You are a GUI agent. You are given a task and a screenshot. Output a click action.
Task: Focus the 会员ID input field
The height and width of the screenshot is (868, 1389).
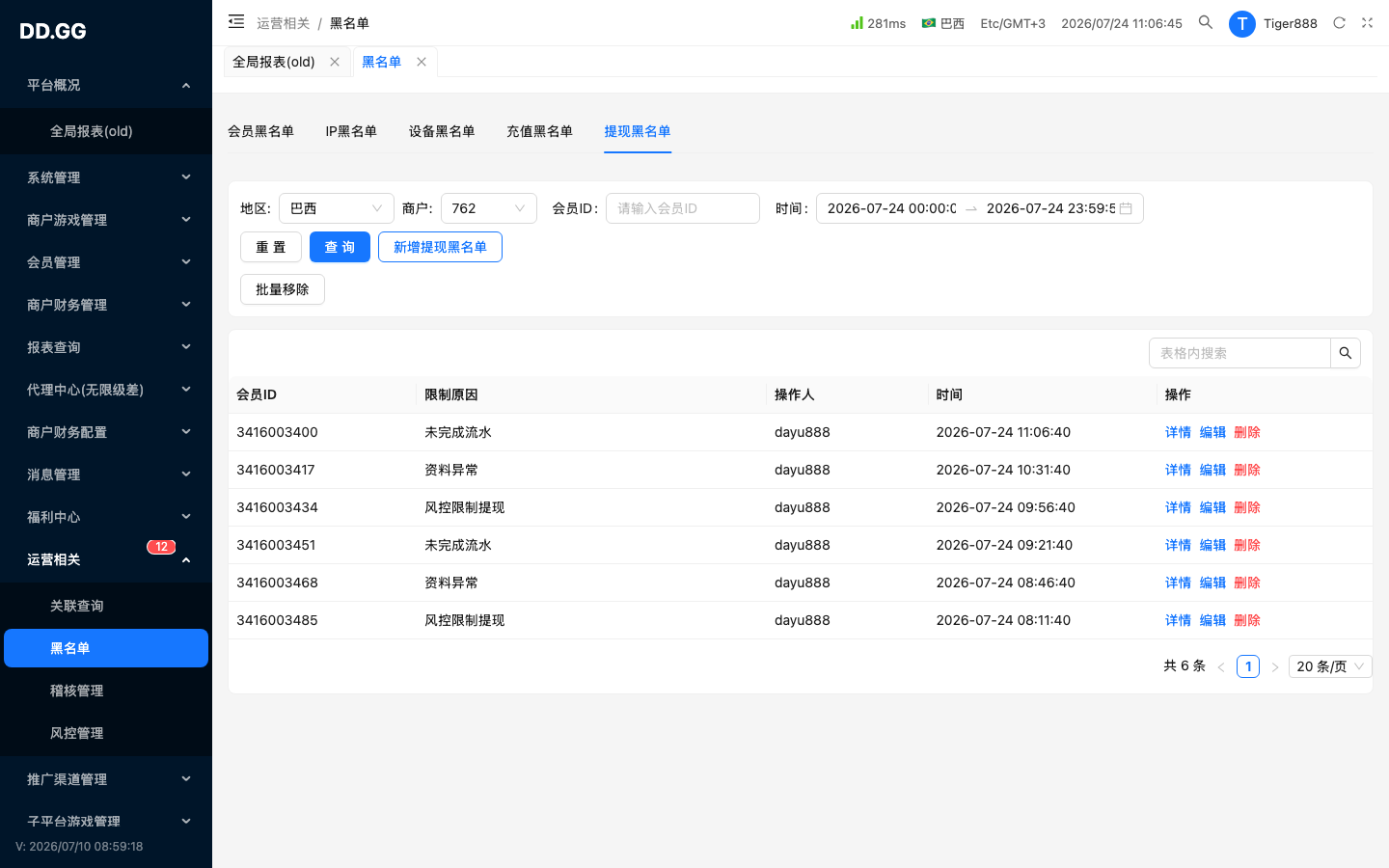point(683,208)
